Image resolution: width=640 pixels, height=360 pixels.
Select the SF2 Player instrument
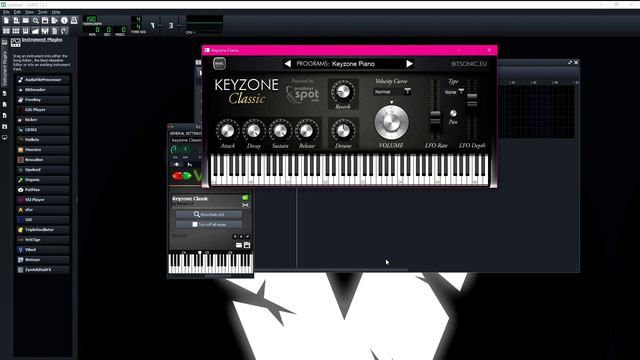coord(43,200)
